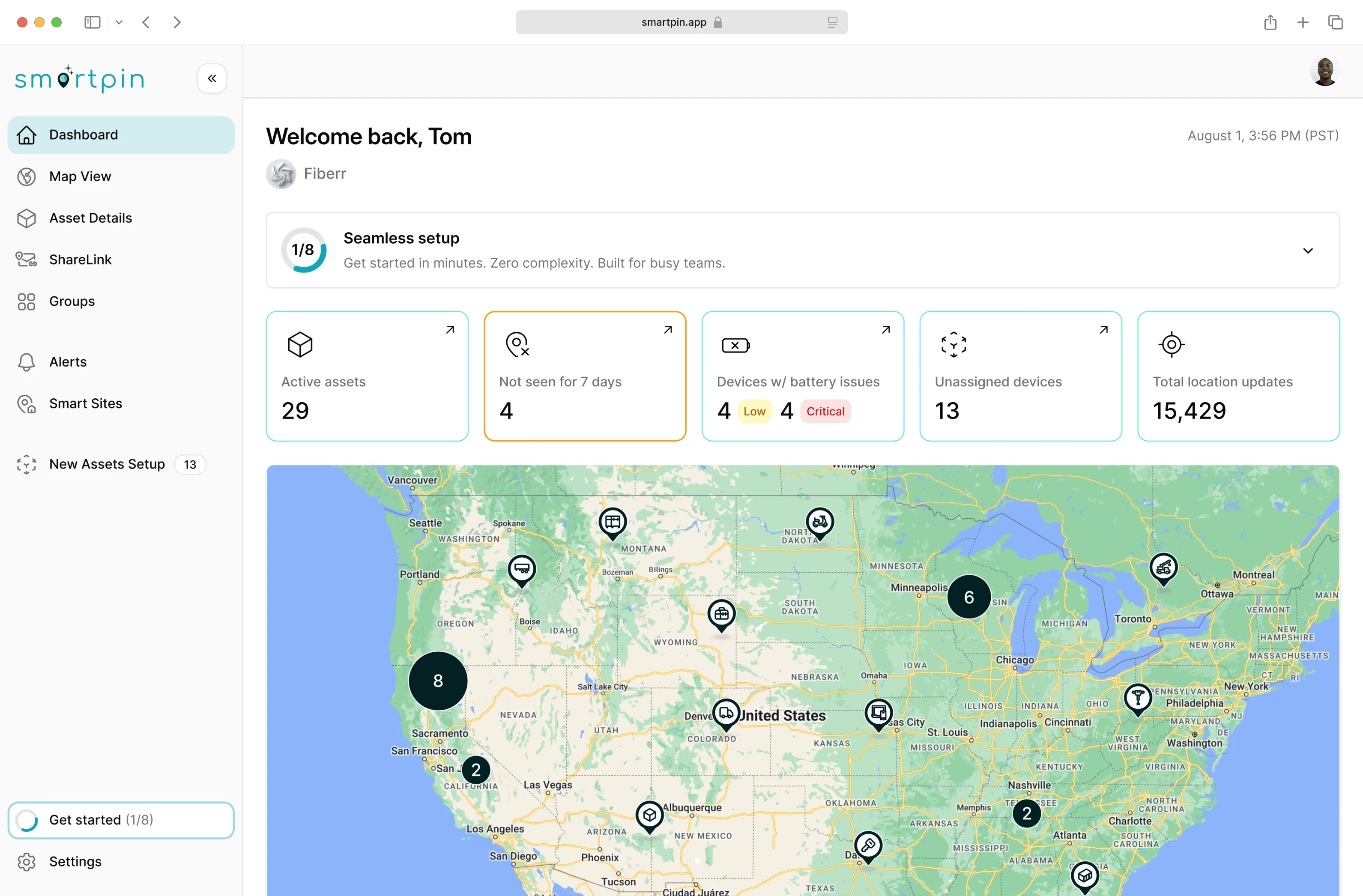
Task: Open the user profile avatar menu
Action: click(1324, 72)
